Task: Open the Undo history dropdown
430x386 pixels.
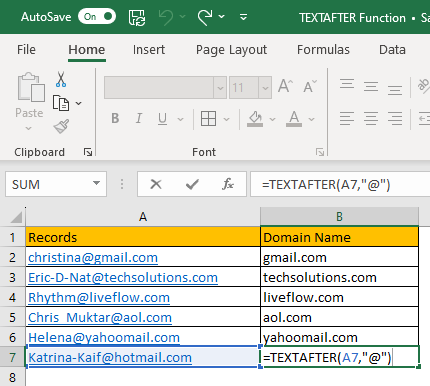Action: pyautogui.click(x=183, y=16)
